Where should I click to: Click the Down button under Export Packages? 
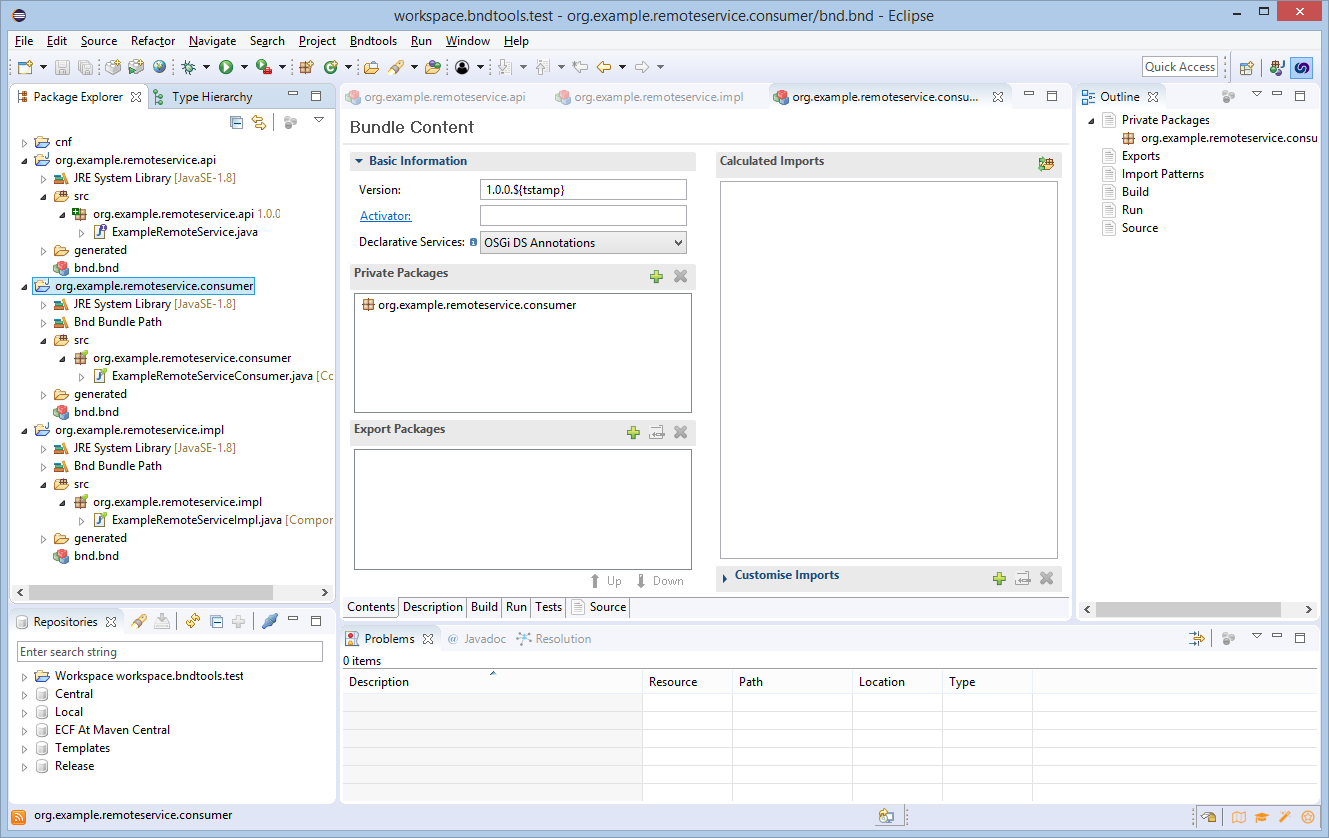[659, 581]
